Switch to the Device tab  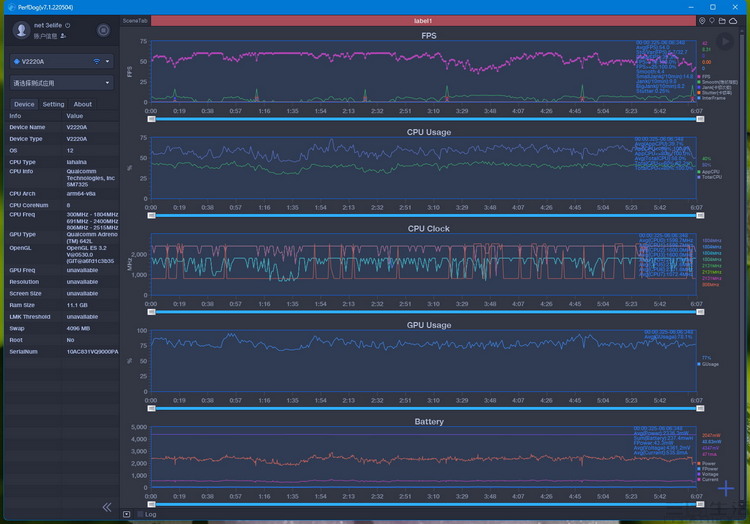(x=24, y=104)
